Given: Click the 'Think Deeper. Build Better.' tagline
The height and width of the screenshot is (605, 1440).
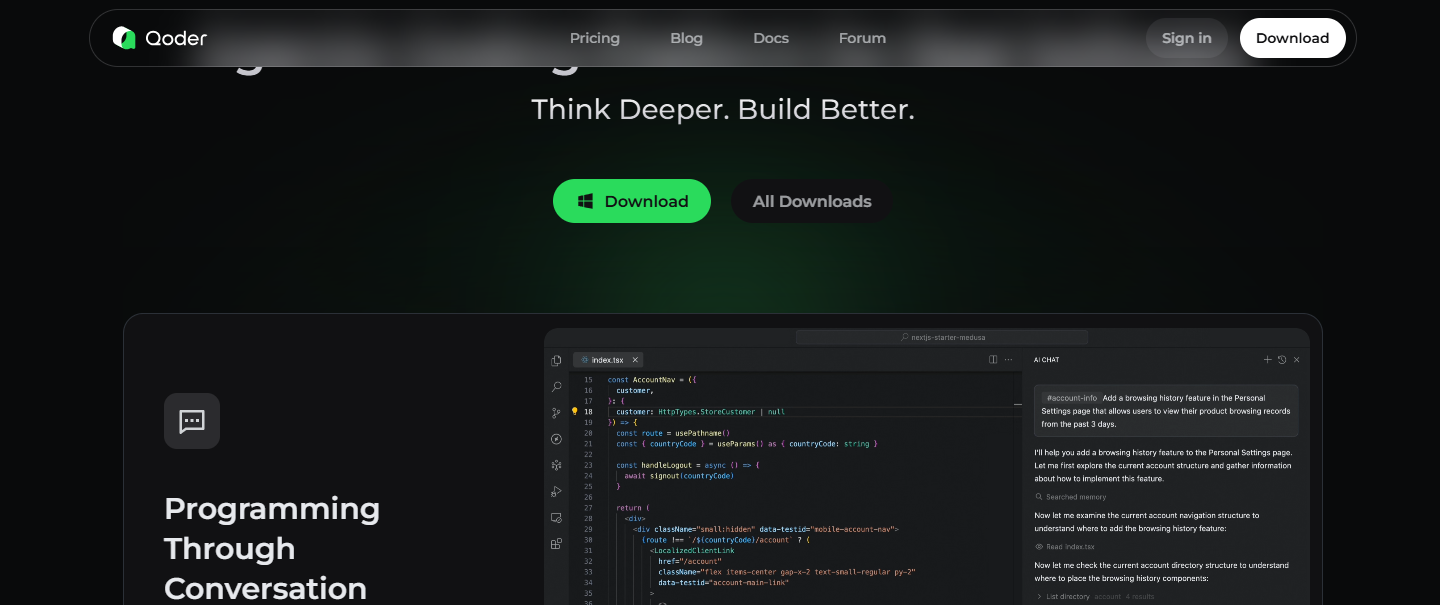Looking at the screenshot, I should pyautogui.click(x=723, y=109).
